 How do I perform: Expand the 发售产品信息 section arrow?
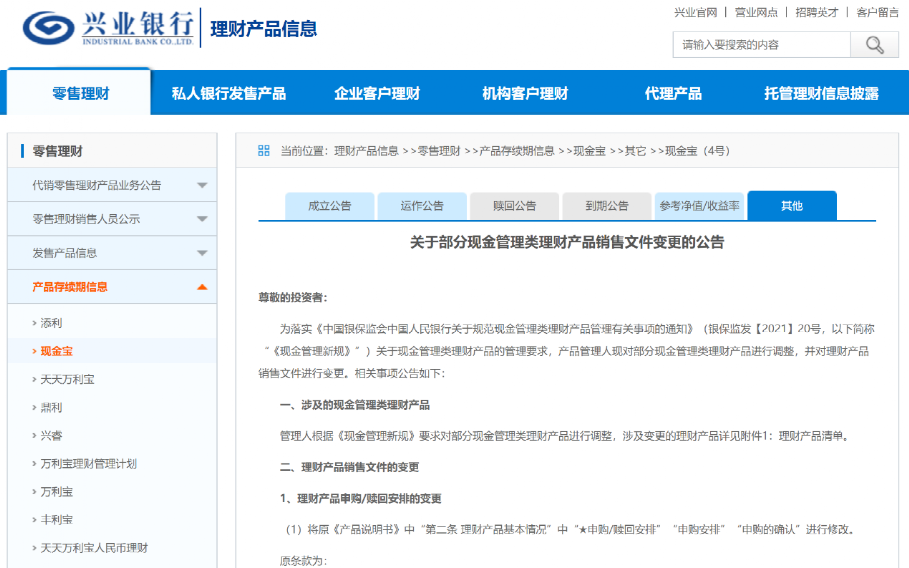click(202, 254)
